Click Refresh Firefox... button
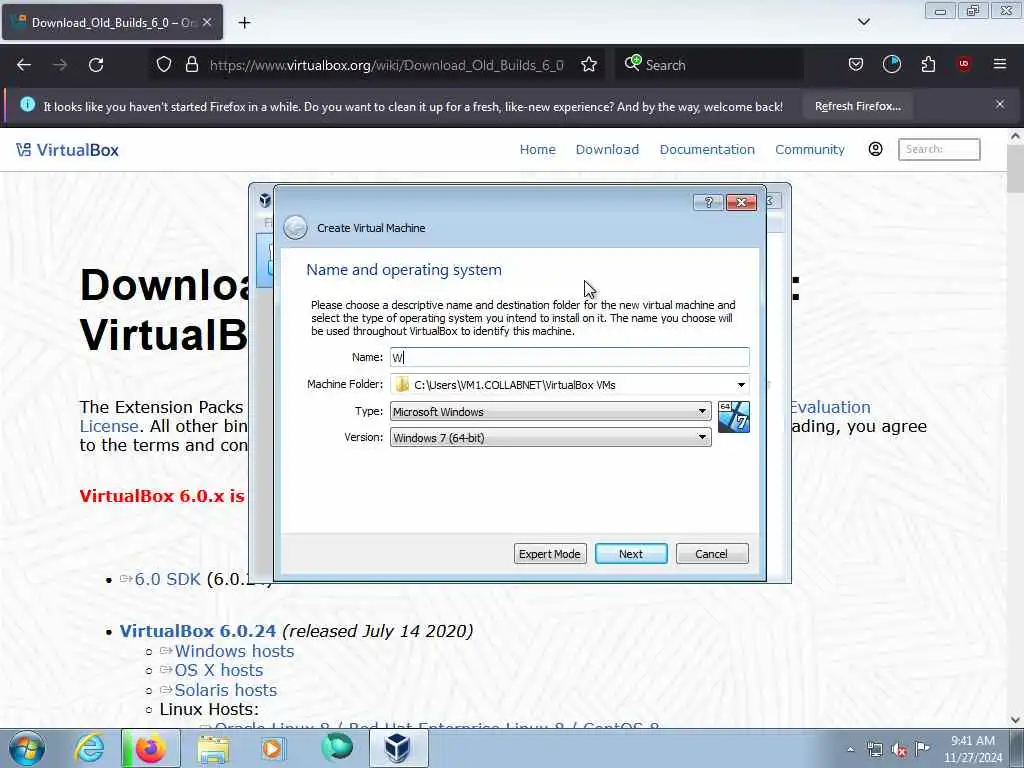This screenshot has width=1024, height=768. tap(857, 106)
